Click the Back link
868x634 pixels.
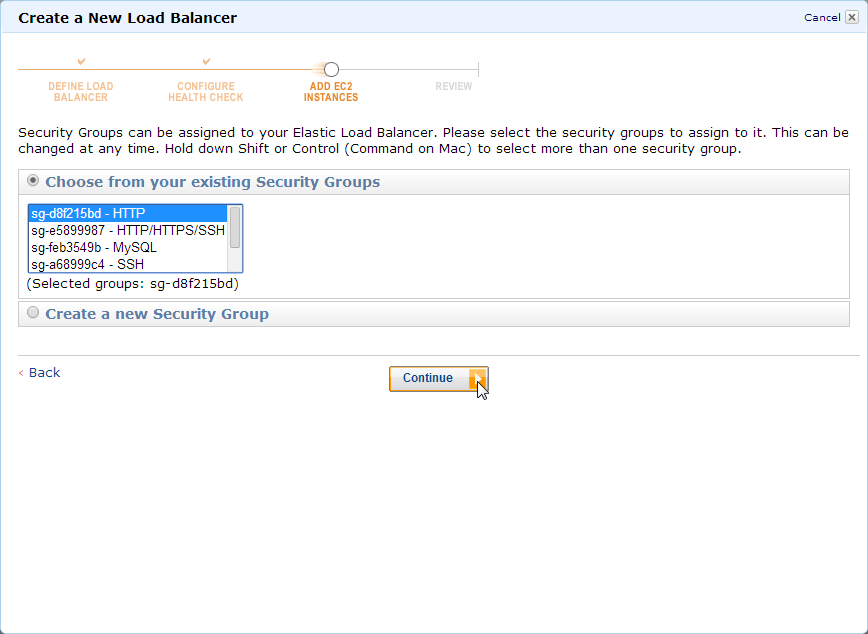click(43, 372)
